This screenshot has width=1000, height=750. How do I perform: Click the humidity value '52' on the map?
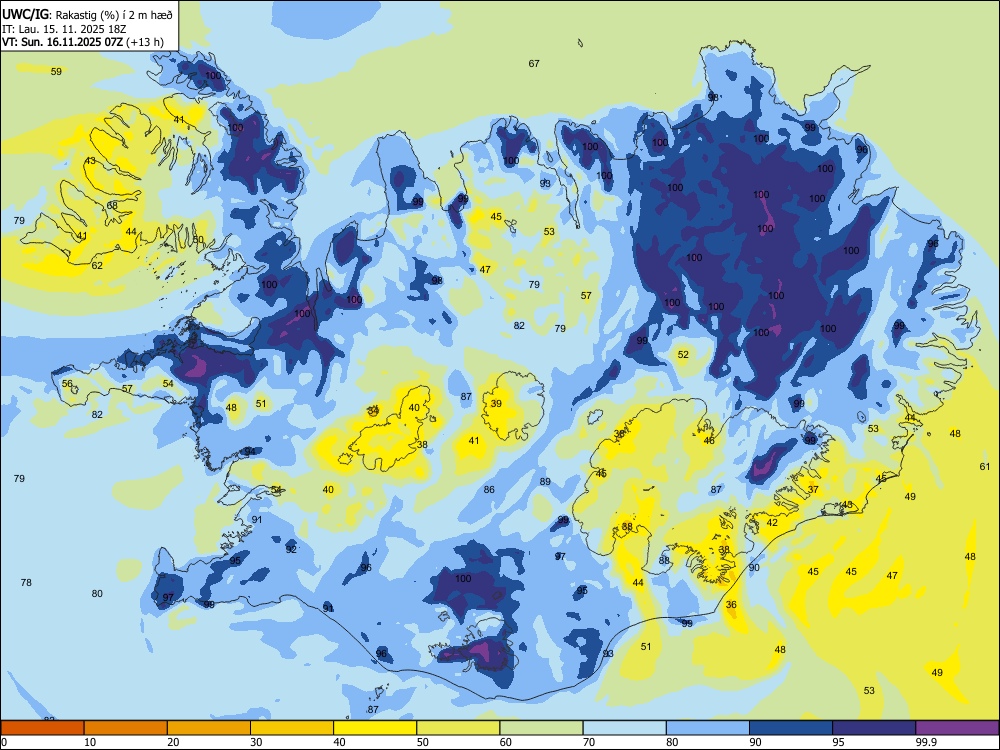click(683, 355)
